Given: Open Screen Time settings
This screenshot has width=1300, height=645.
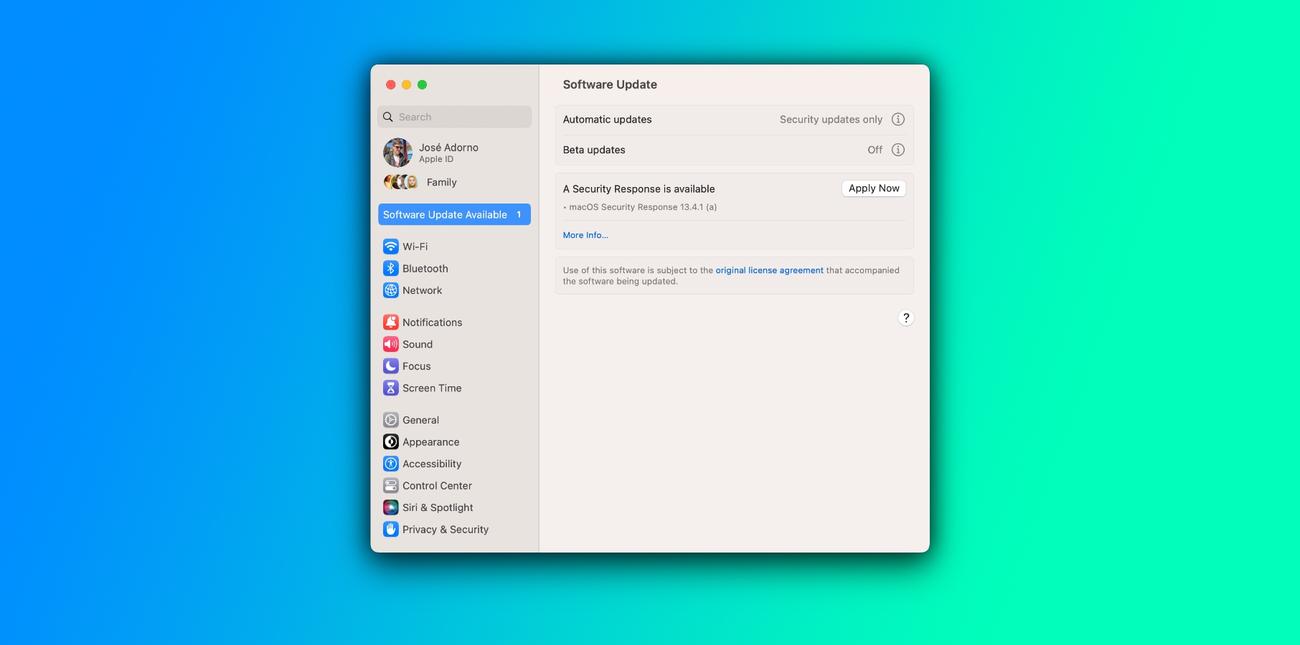Looking at the screenshot, I should (431, 387).
